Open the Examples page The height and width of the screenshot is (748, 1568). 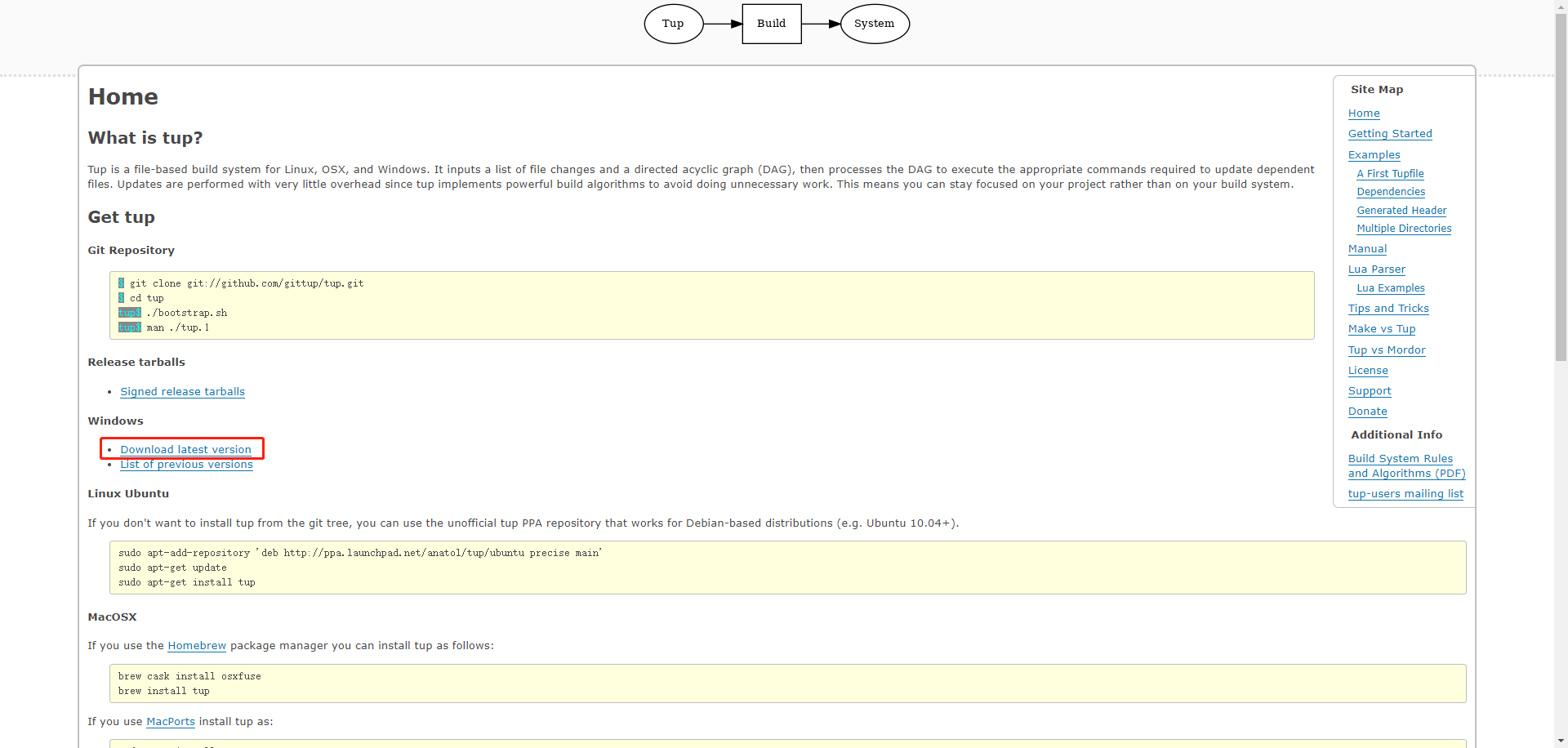coord(1374,155)
